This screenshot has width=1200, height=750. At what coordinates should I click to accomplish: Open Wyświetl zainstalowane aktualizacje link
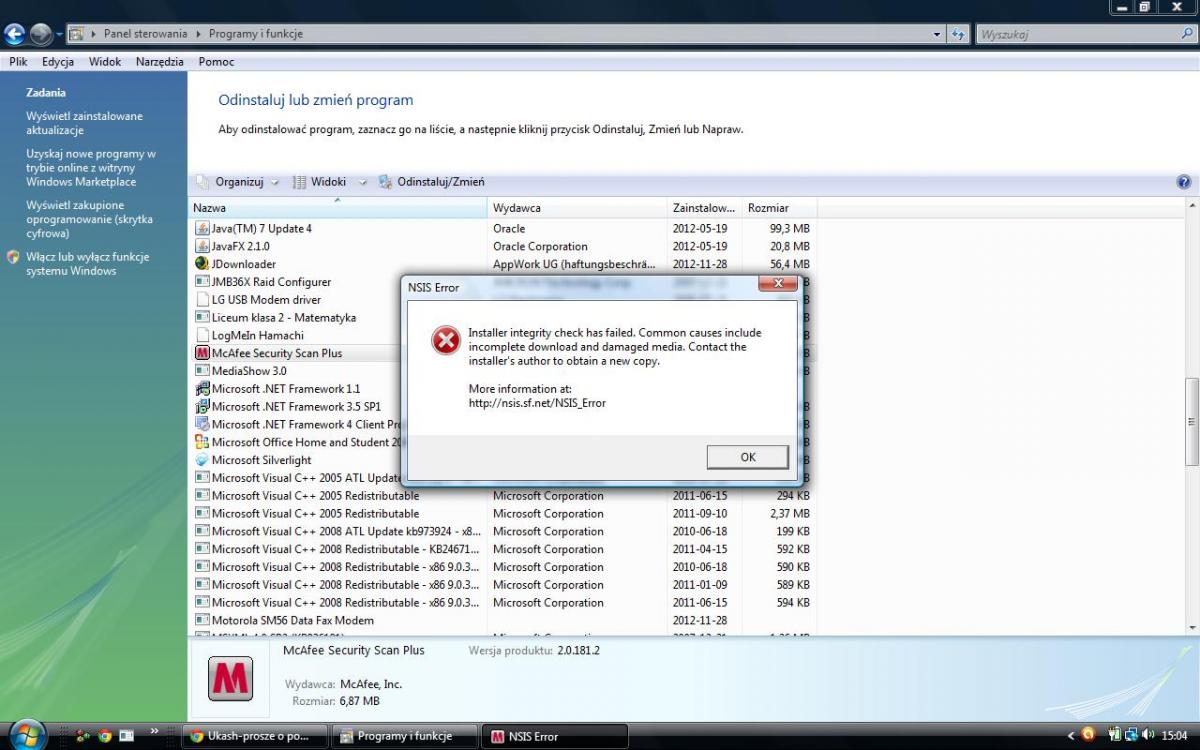coord(84,123)
